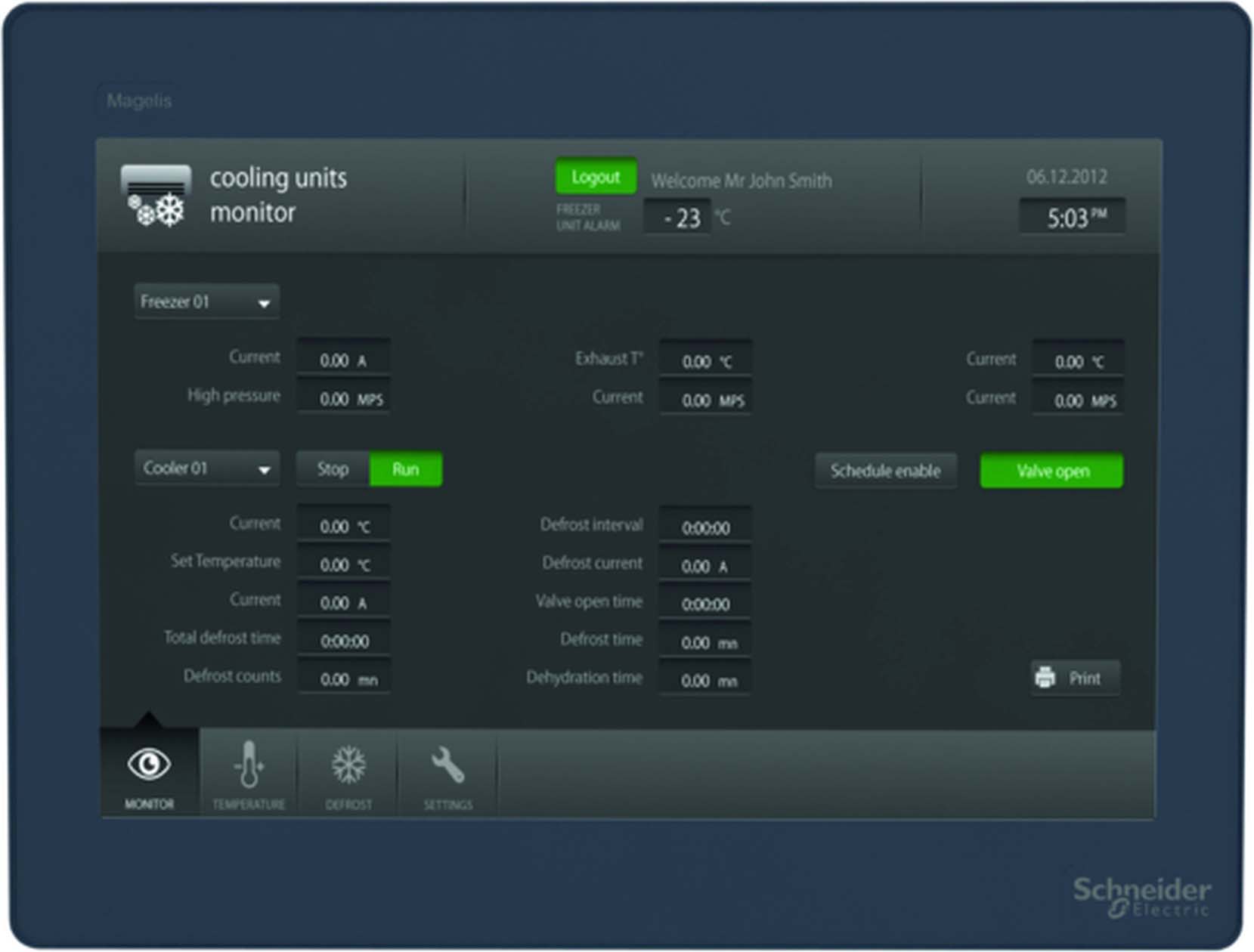Expand the Freezer 01 dropdown
Screen dimensions: 1254x952
tap(206, 302)
